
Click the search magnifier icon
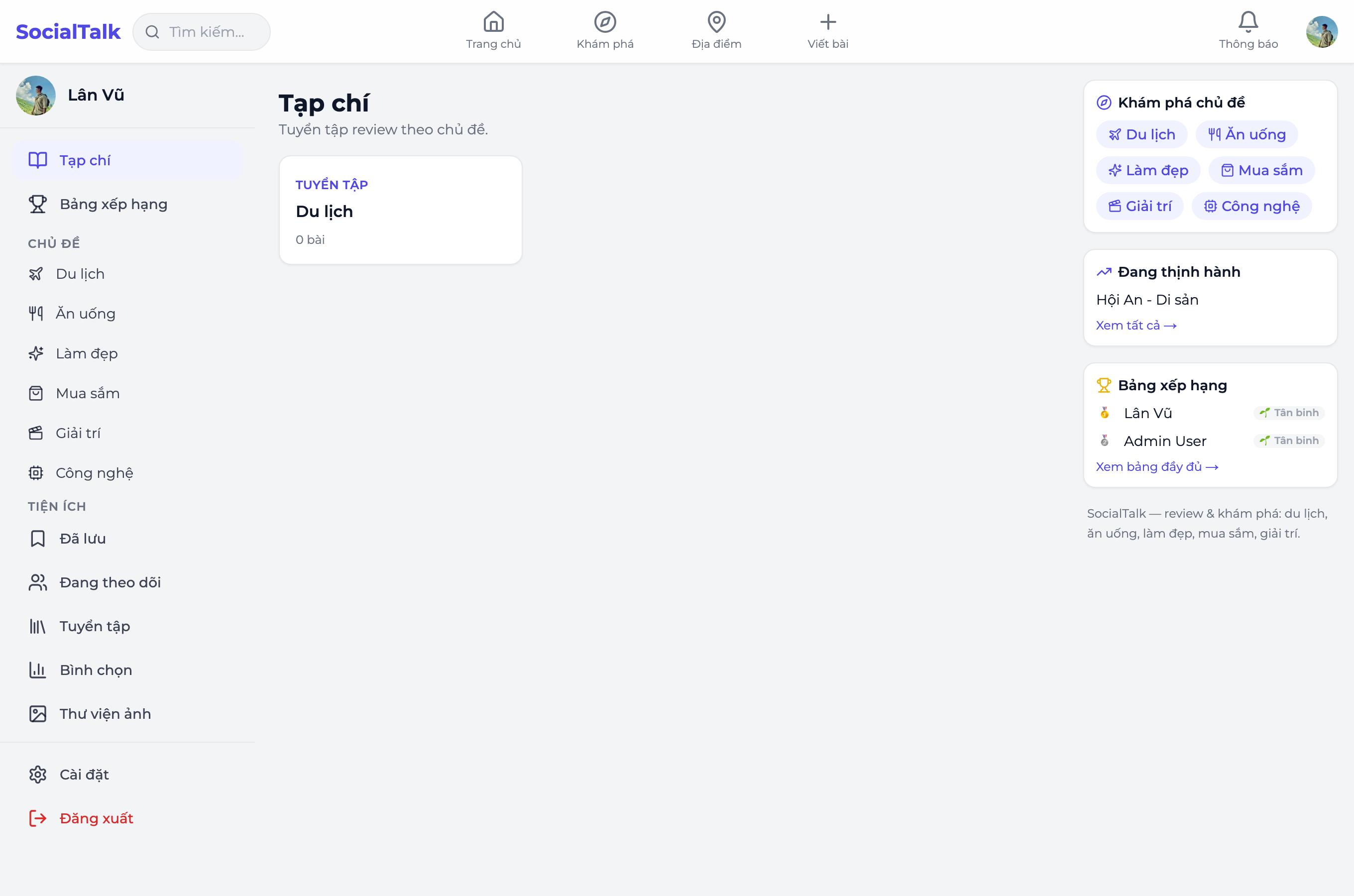[152, 31]
